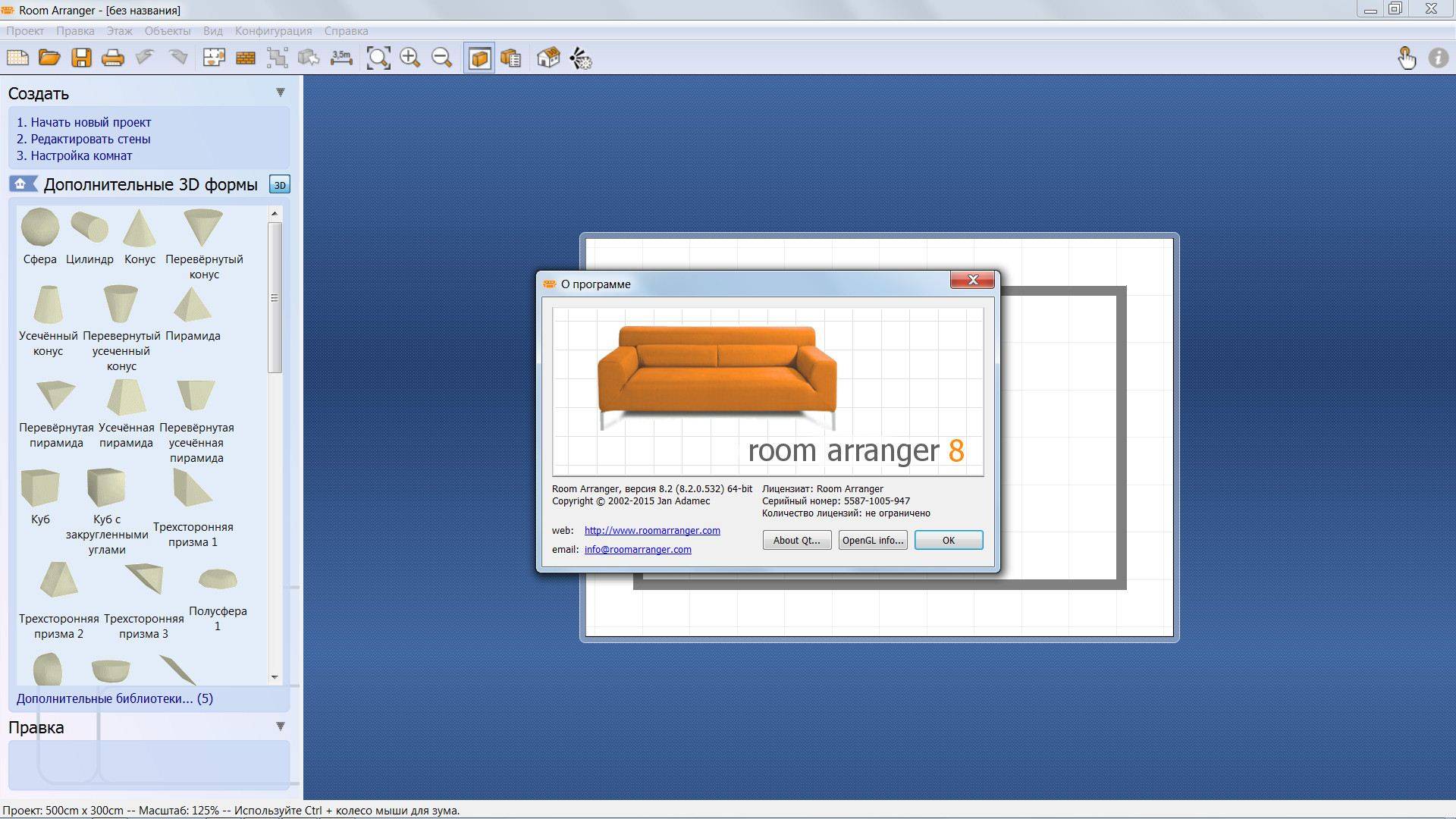Select the brick wall editing icon

[x=246, y=58]
